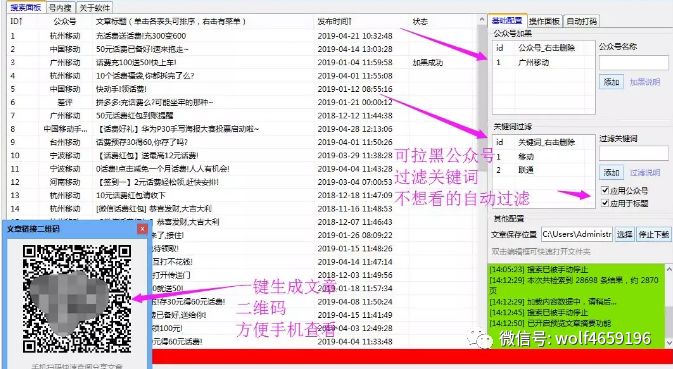The image size is (673, 369).
Task: Click date cell 2019-04-04 11:33:48
Action: 355,342
